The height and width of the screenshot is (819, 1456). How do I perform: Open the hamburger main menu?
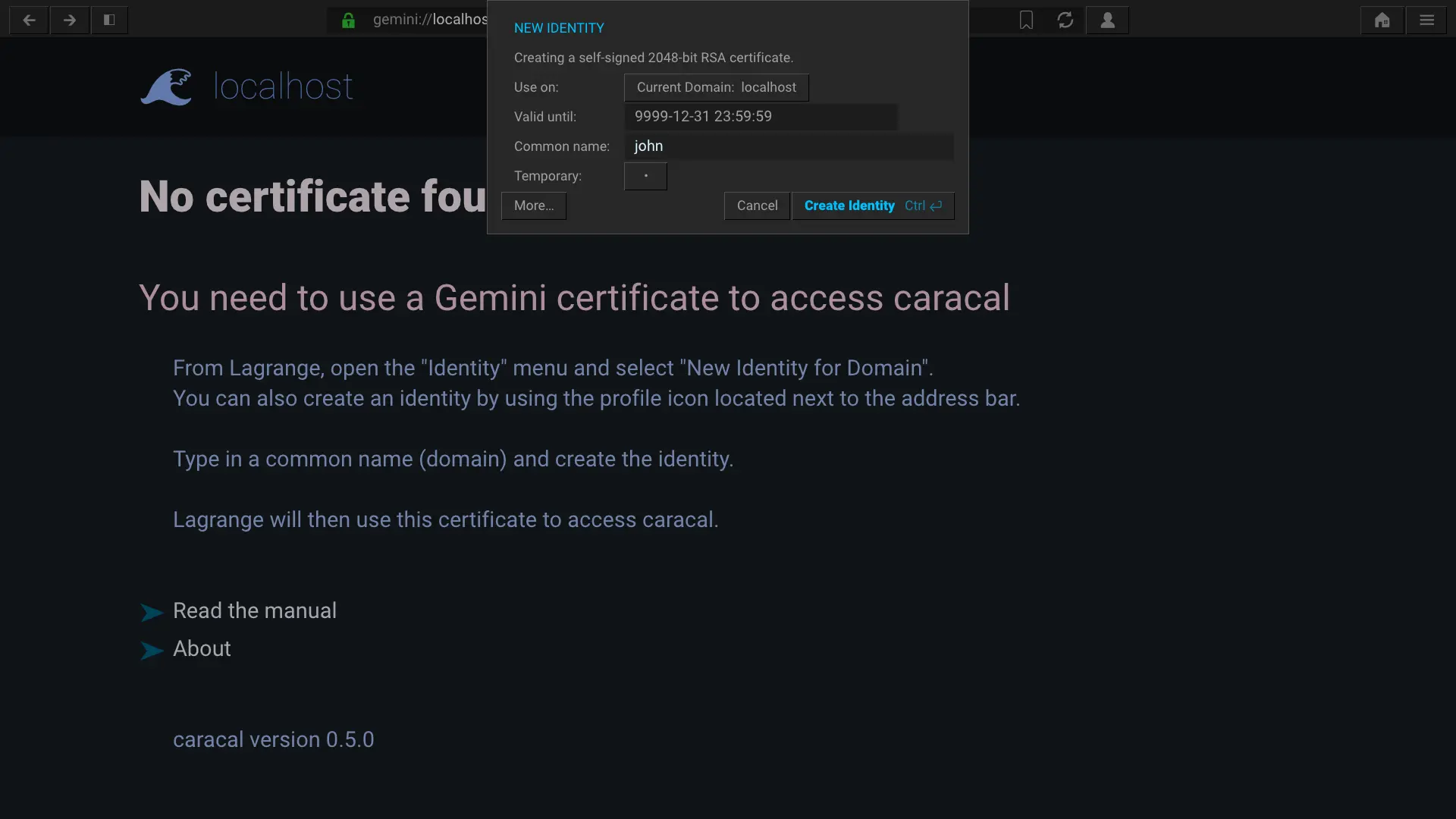1426,20
